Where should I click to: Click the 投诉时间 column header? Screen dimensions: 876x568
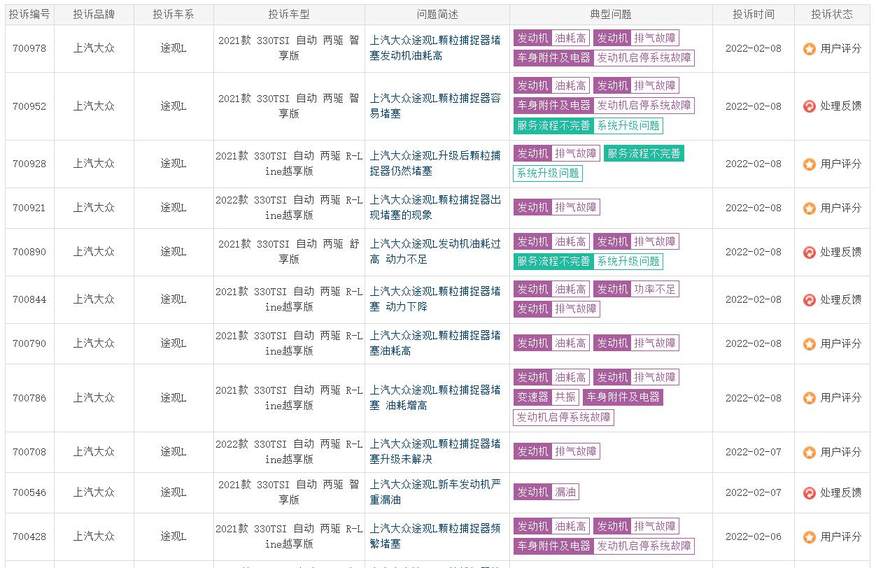(x=753, y=15)
